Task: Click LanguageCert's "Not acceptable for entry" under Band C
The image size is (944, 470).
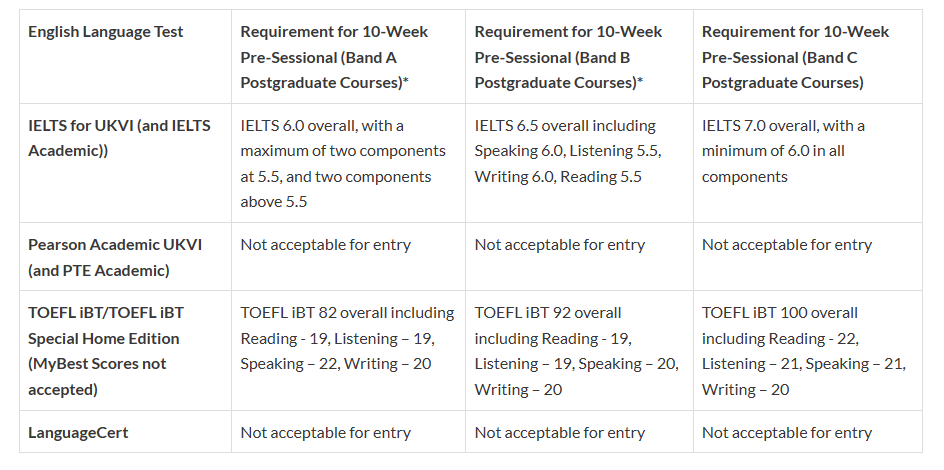Action: pyautogui.click(x=787, y=433)
